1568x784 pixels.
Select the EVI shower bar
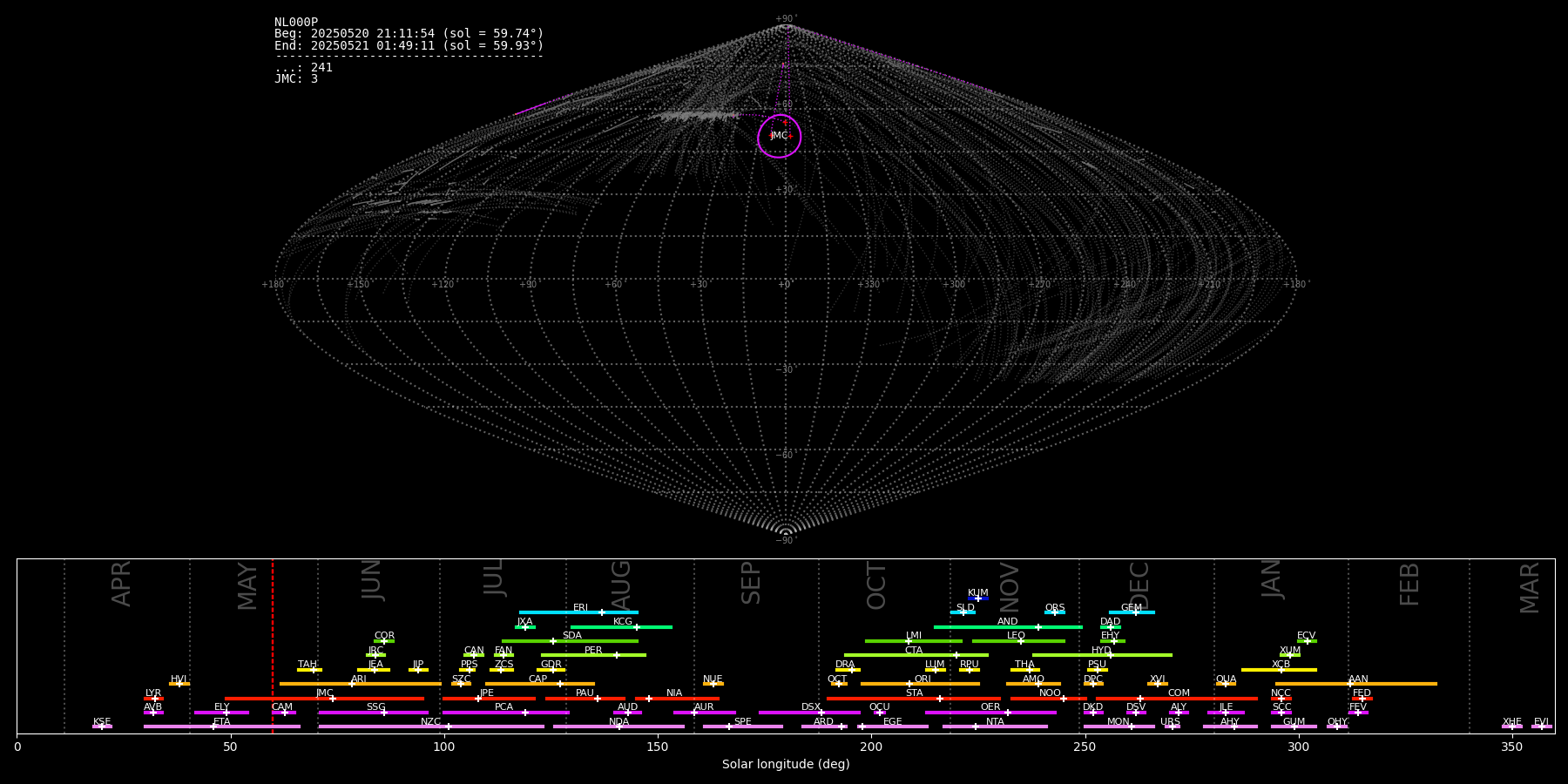[x=1542, y=727]
